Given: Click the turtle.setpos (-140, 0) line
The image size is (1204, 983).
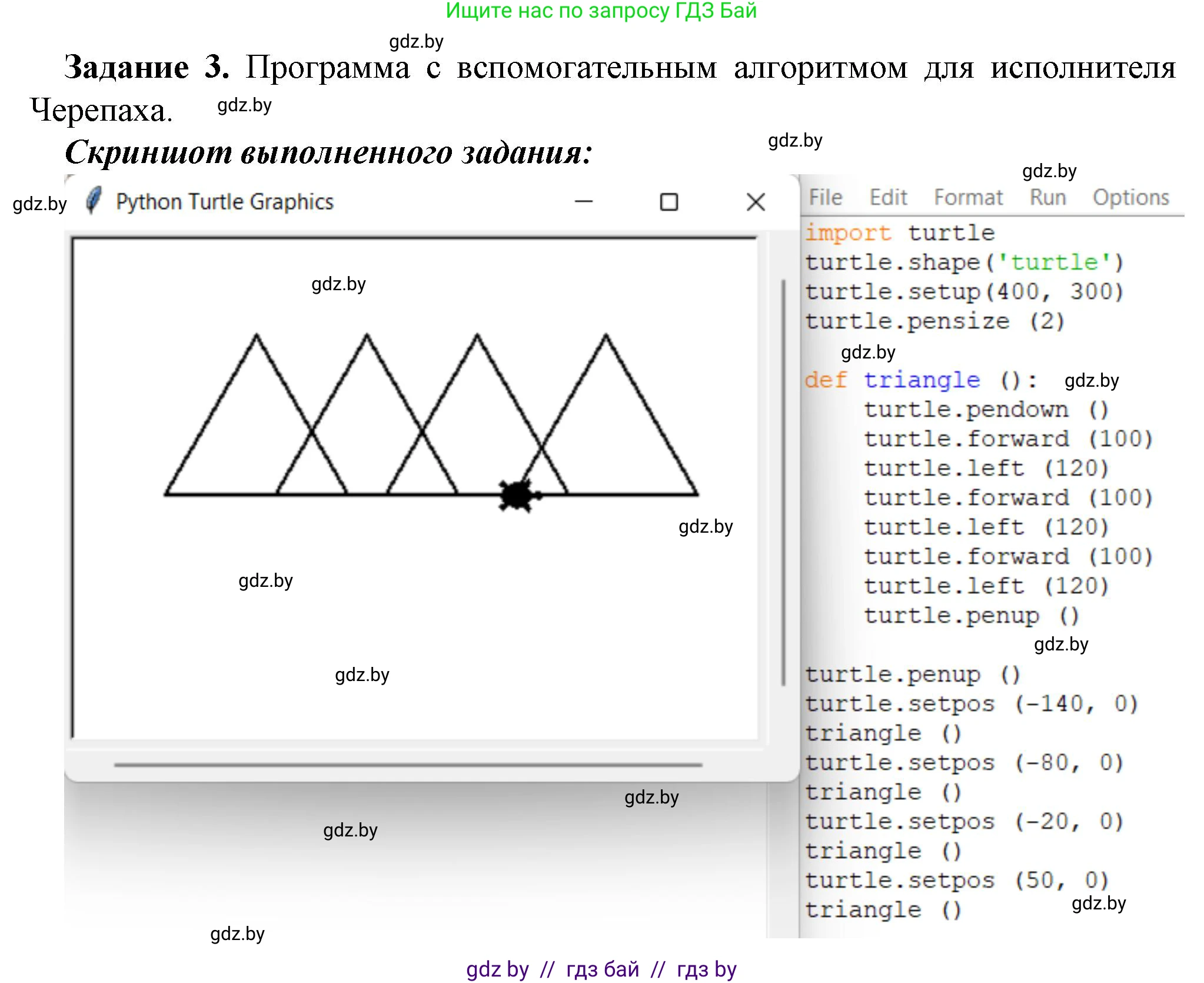Looking at the screenshot, I should coord(971,704).
